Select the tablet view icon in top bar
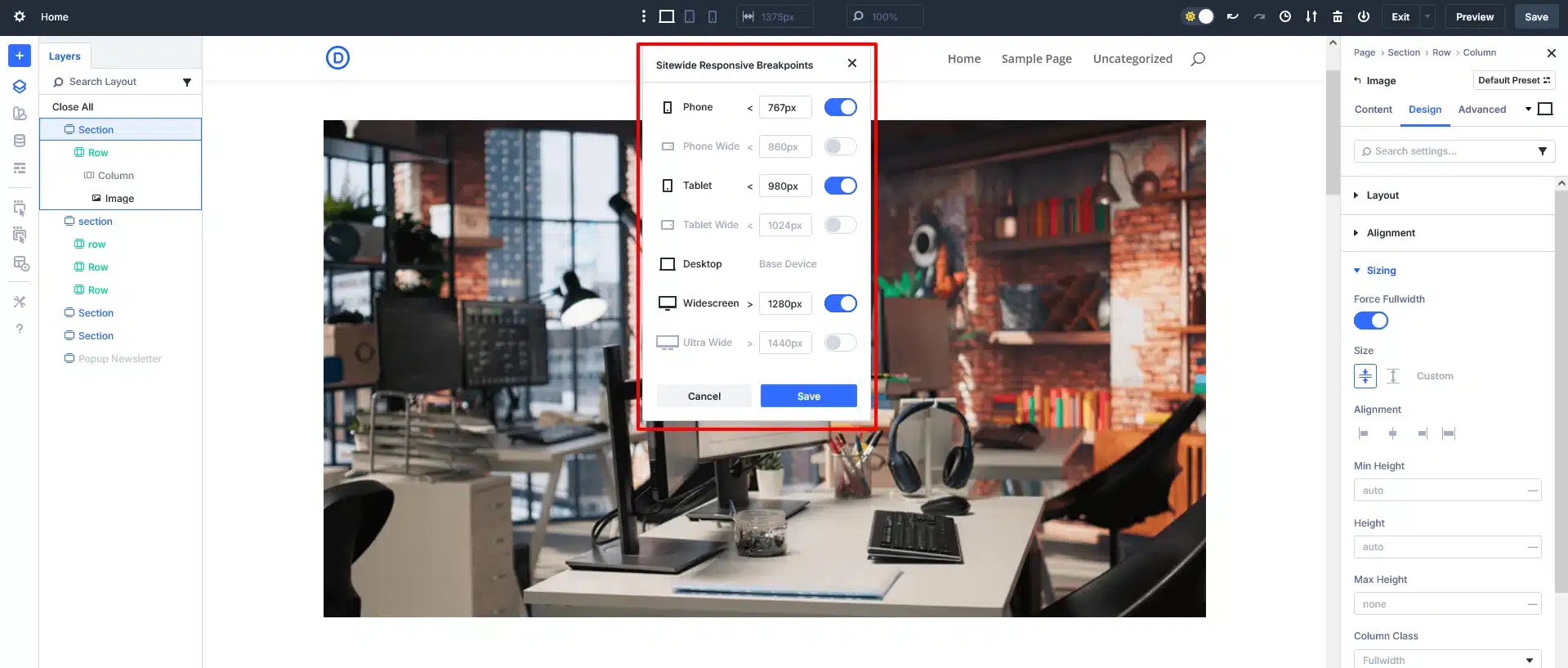The width and height of the screenshot is (1568, 668). pyautogui.click(x=690, y=16)
